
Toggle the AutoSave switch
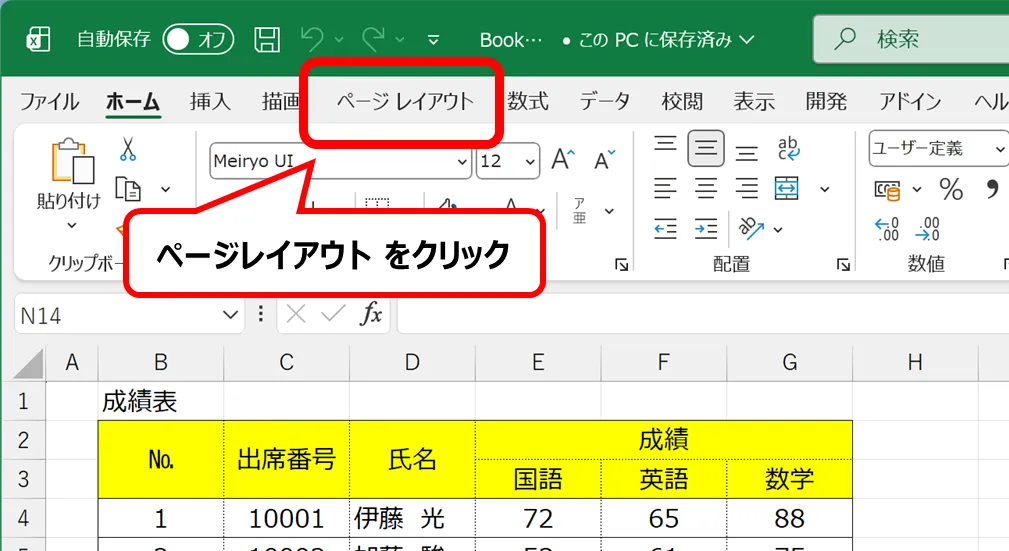coord(198,40)
